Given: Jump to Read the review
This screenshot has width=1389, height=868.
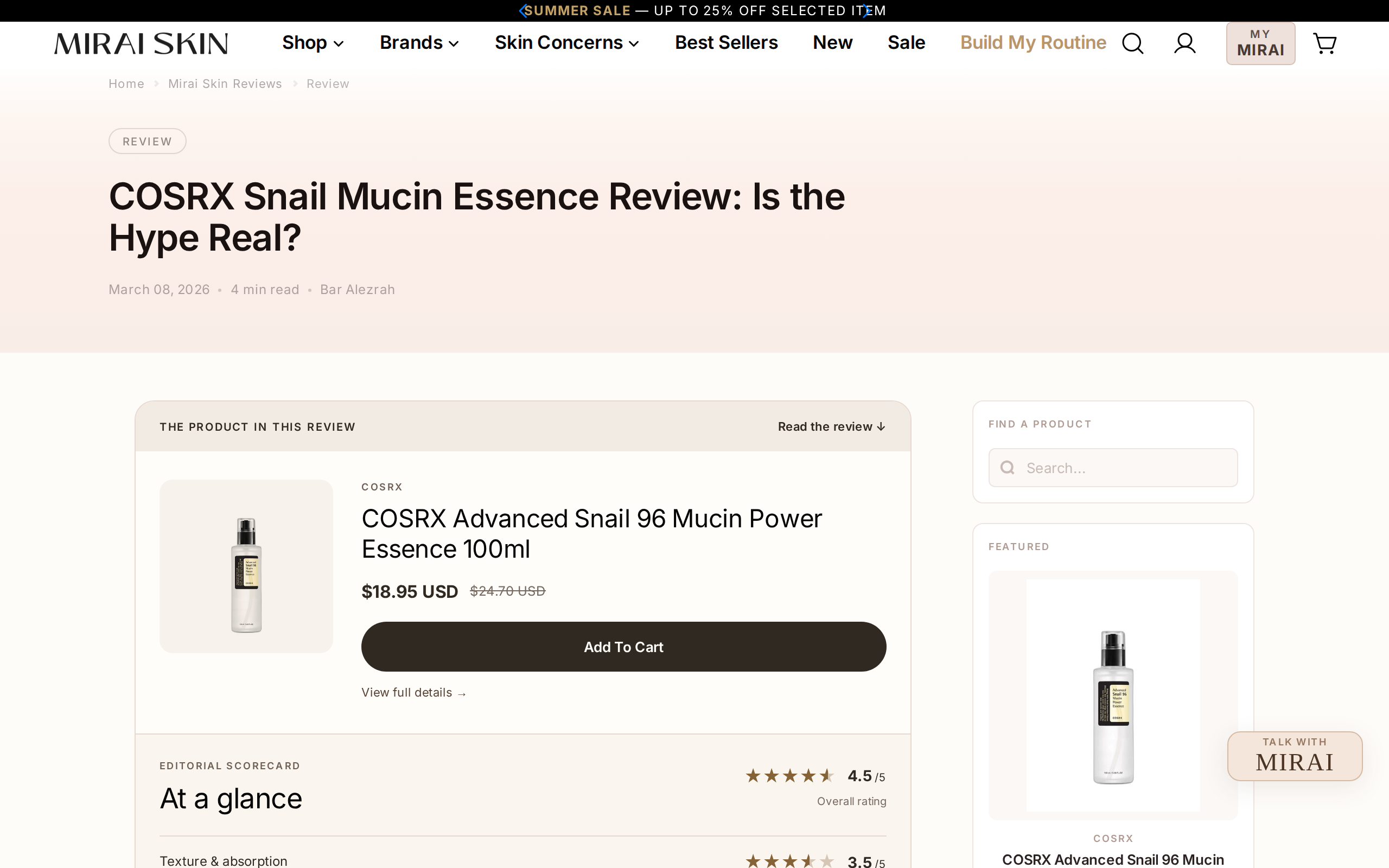Looking at the screenshot, I should coord(832,427).
